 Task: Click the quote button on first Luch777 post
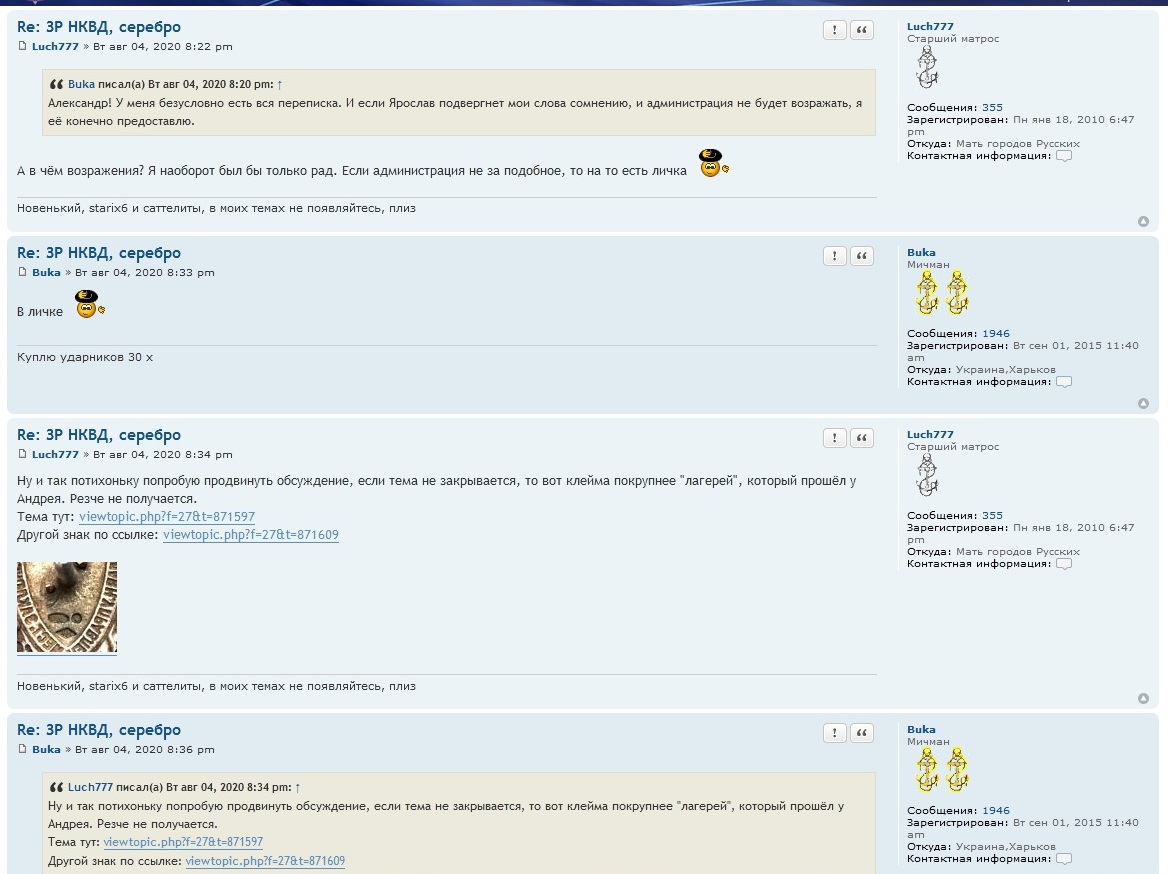pyautogui.click(x=861, y=30)
